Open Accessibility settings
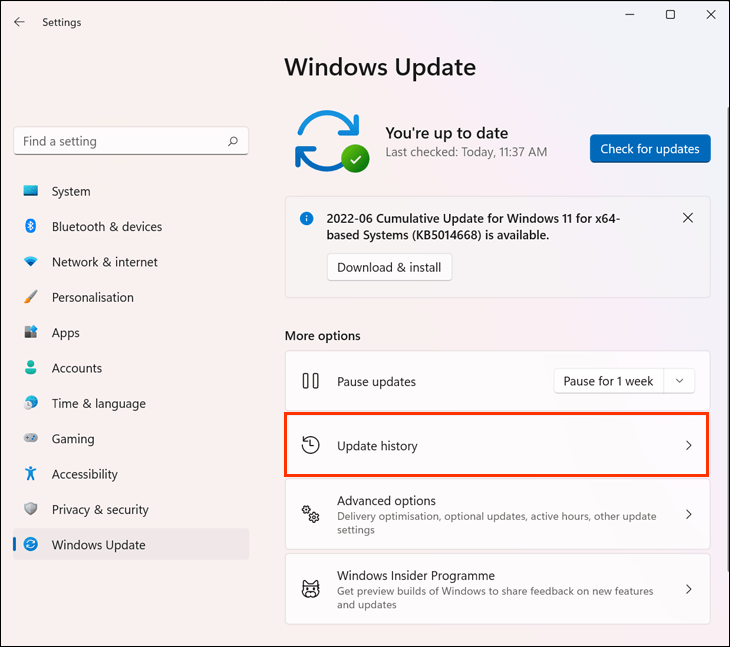The image size is (730, 647). coord(131,473)
